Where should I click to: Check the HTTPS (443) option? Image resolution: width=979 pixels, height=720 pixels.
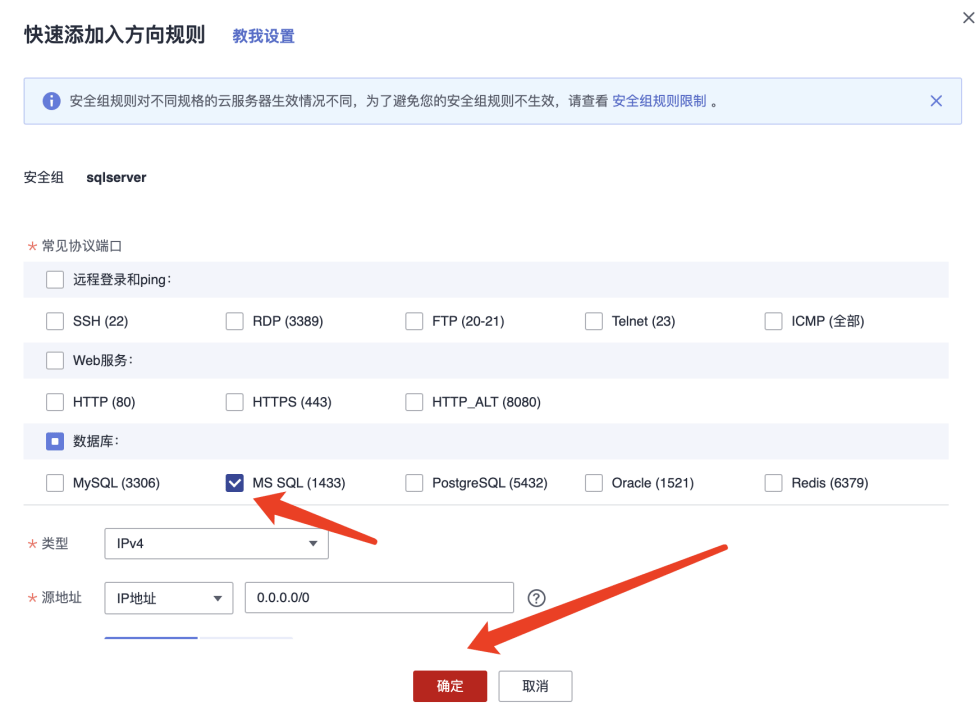point(235,402)
